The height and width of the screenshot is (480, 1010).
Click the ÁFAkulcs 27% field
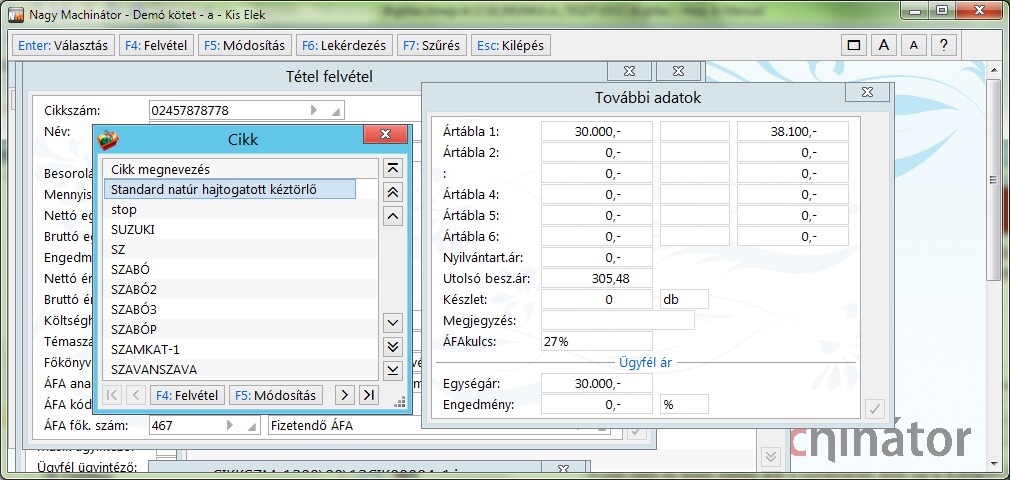coord(596,341)
